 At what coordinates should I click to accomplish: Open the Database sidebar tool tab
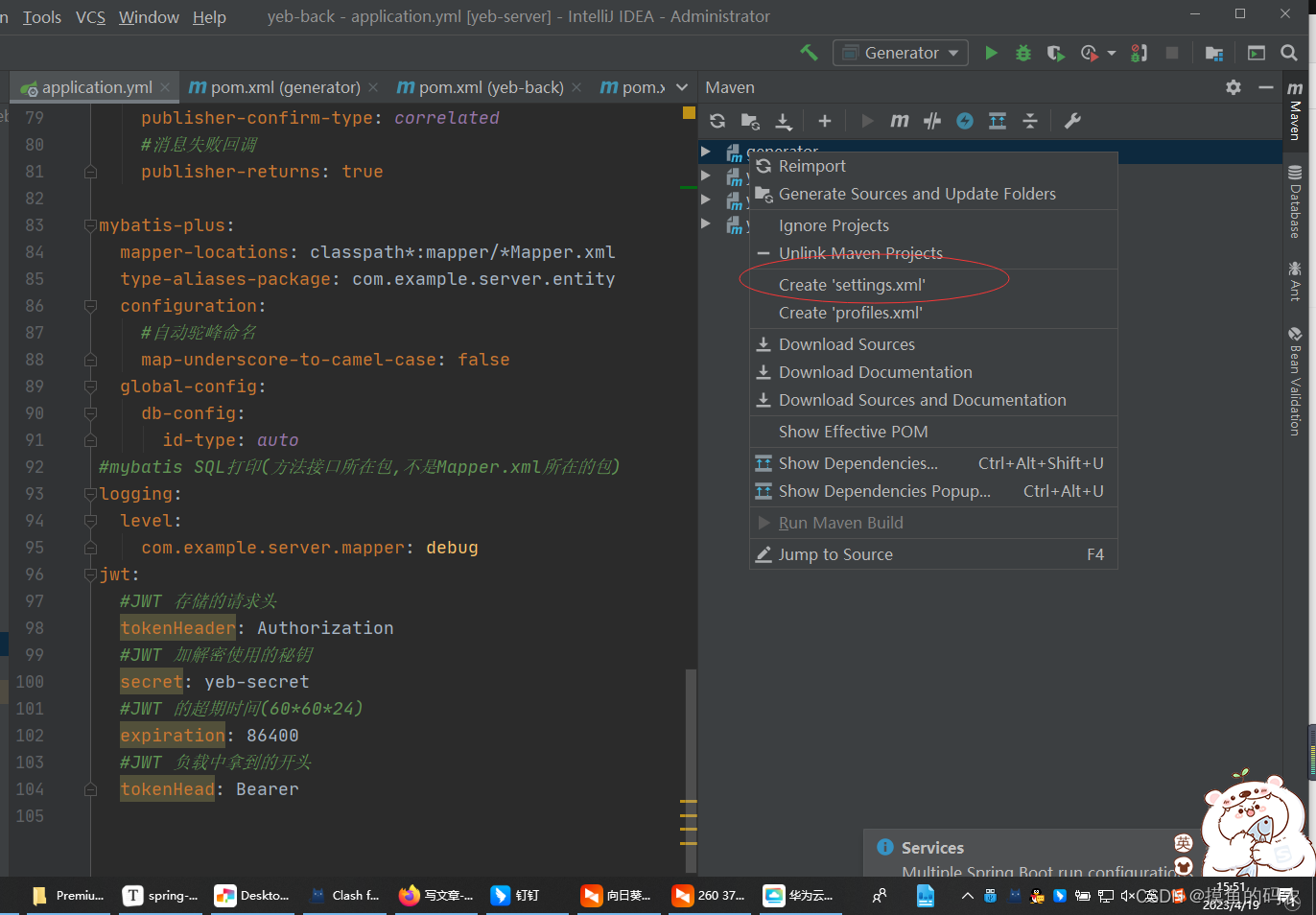(1295, 201)
